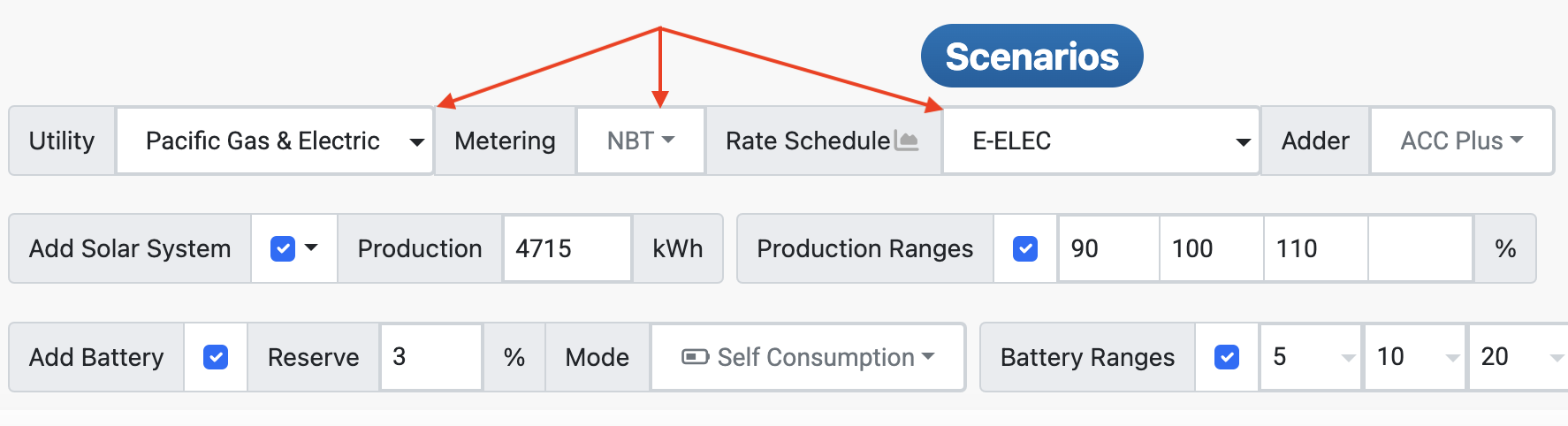The image size is (1568, 426).
Task: Click the empty fourth production range field
Action: click(1420, 249)
